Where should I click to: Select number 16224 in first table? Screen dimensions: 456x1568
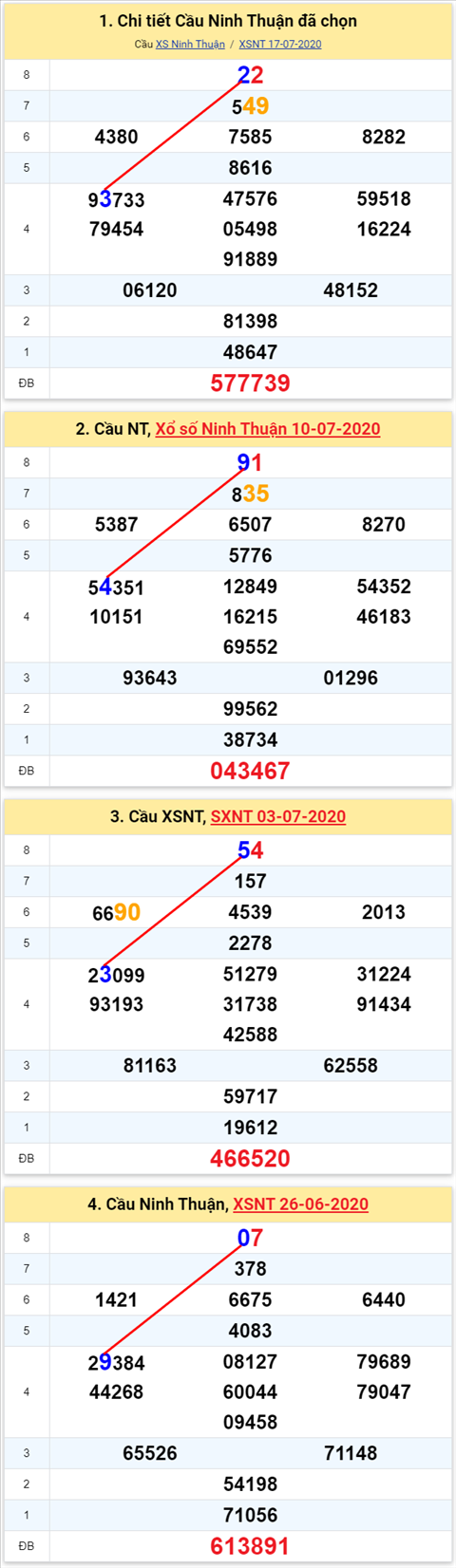tap(384, 229)
